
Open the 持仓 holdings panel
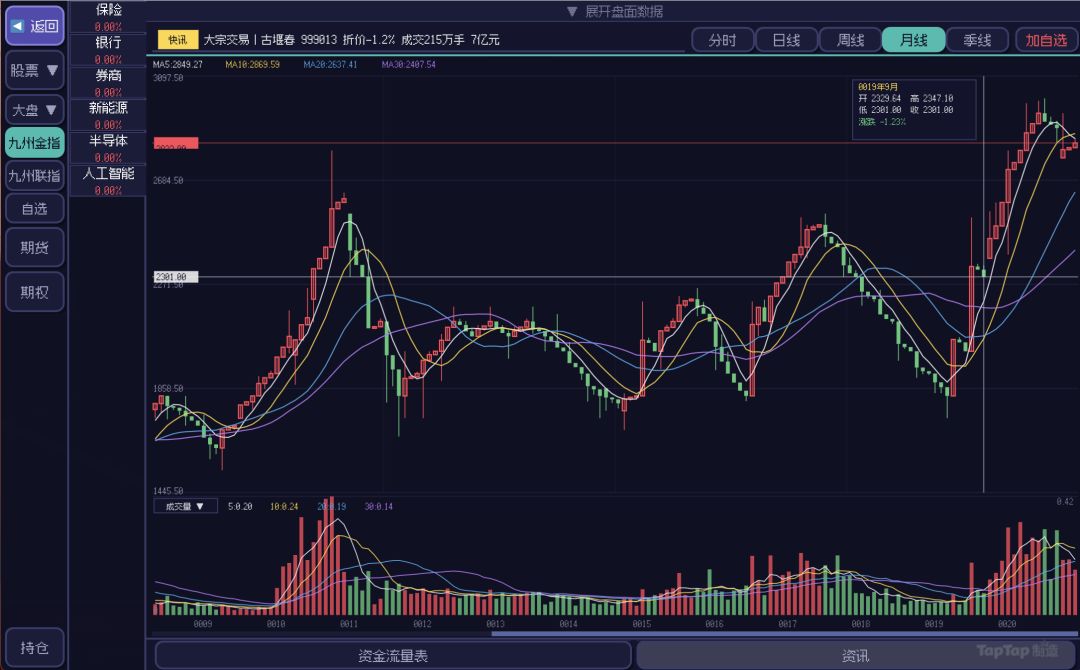coord(34,648)
